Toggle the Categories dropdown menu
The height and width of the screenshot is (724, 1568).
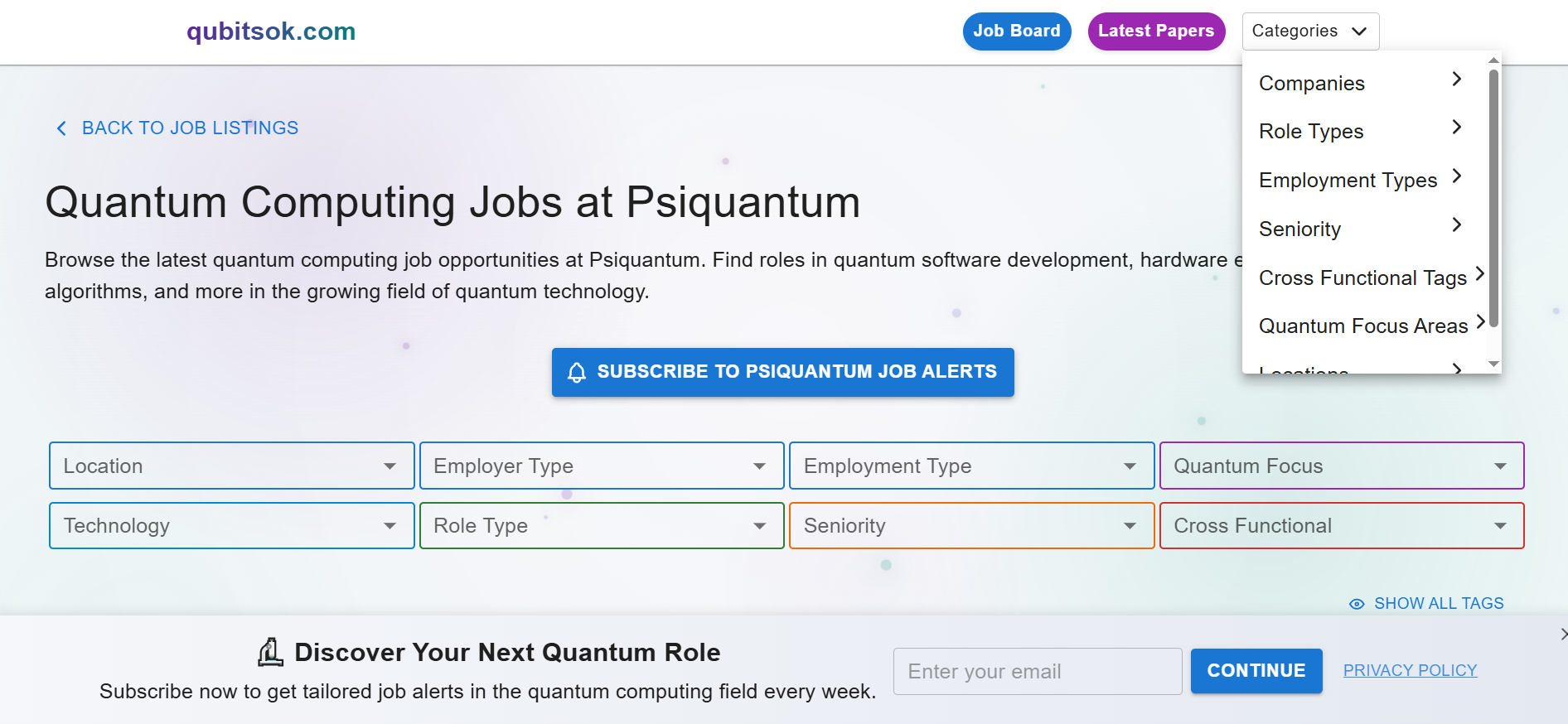pos(1310,31)
